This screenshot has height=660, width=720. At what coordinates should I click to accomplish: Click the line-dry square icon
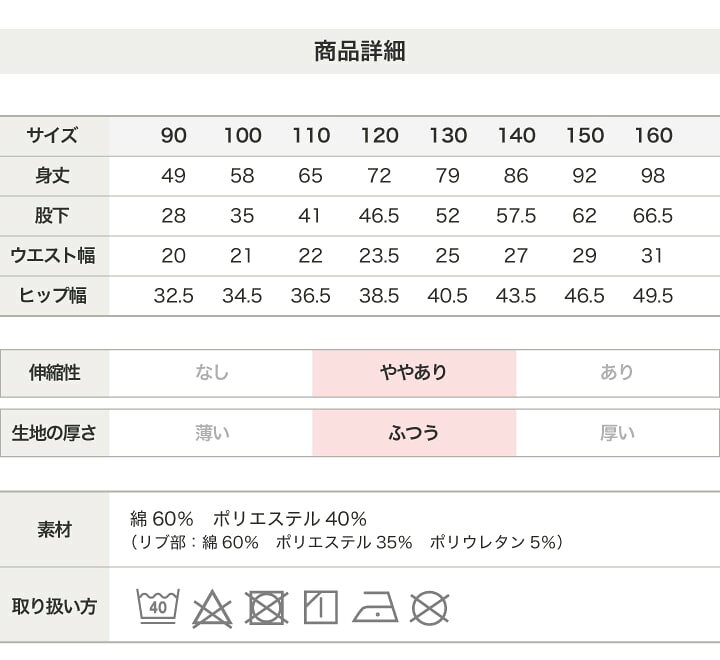[x=321, y=607]
